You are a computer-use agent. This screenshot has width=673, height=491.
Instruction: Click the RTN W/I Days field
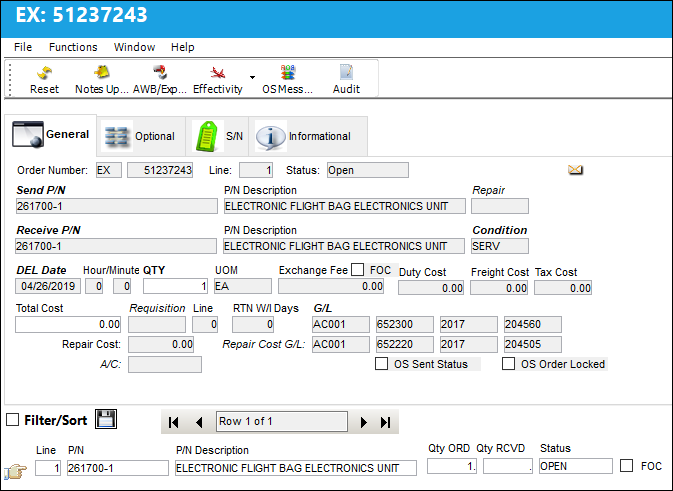point(253,324)
